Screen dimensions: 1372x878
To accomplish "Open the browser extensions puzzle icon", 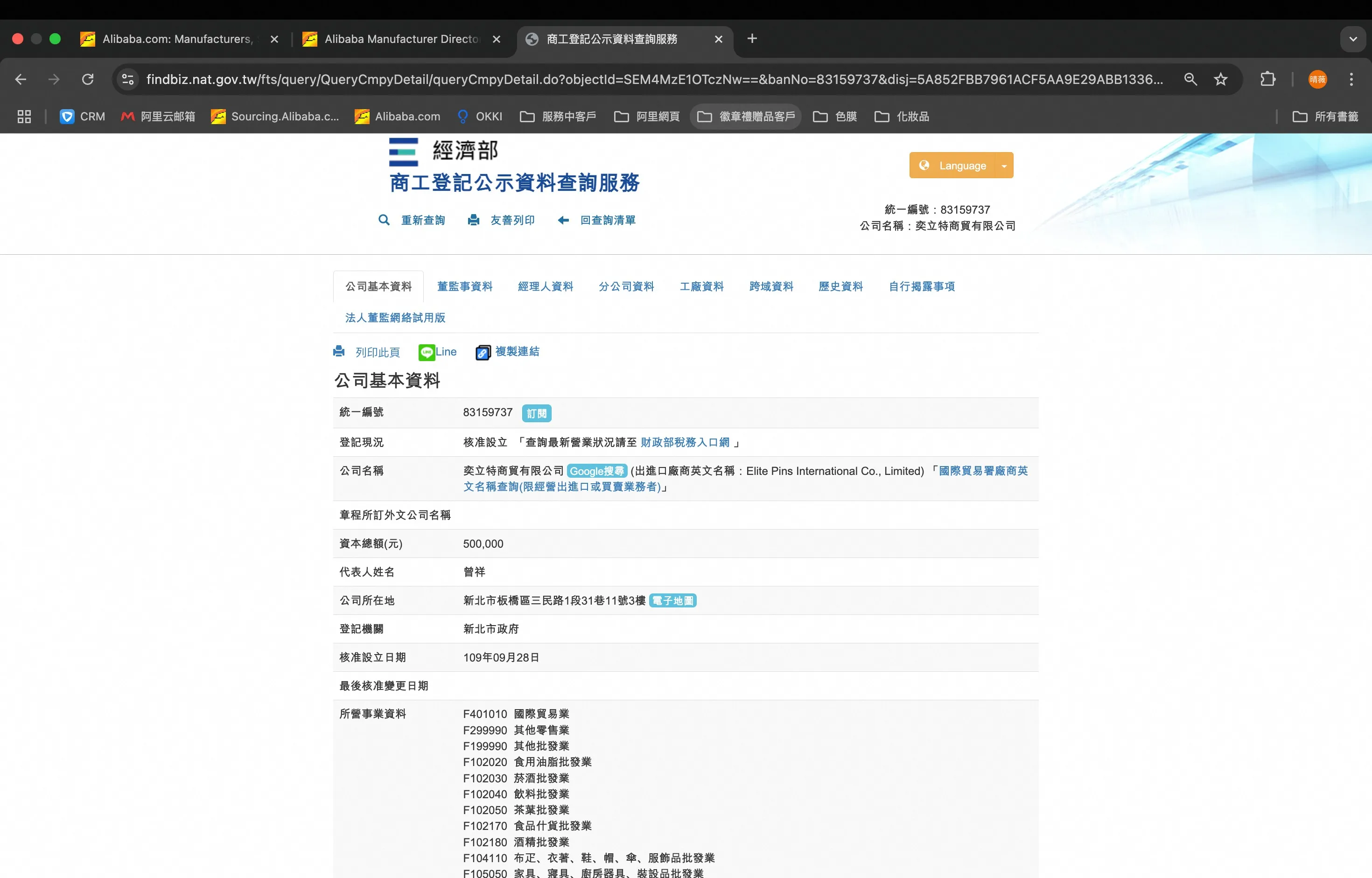I will coord(1267,79).
